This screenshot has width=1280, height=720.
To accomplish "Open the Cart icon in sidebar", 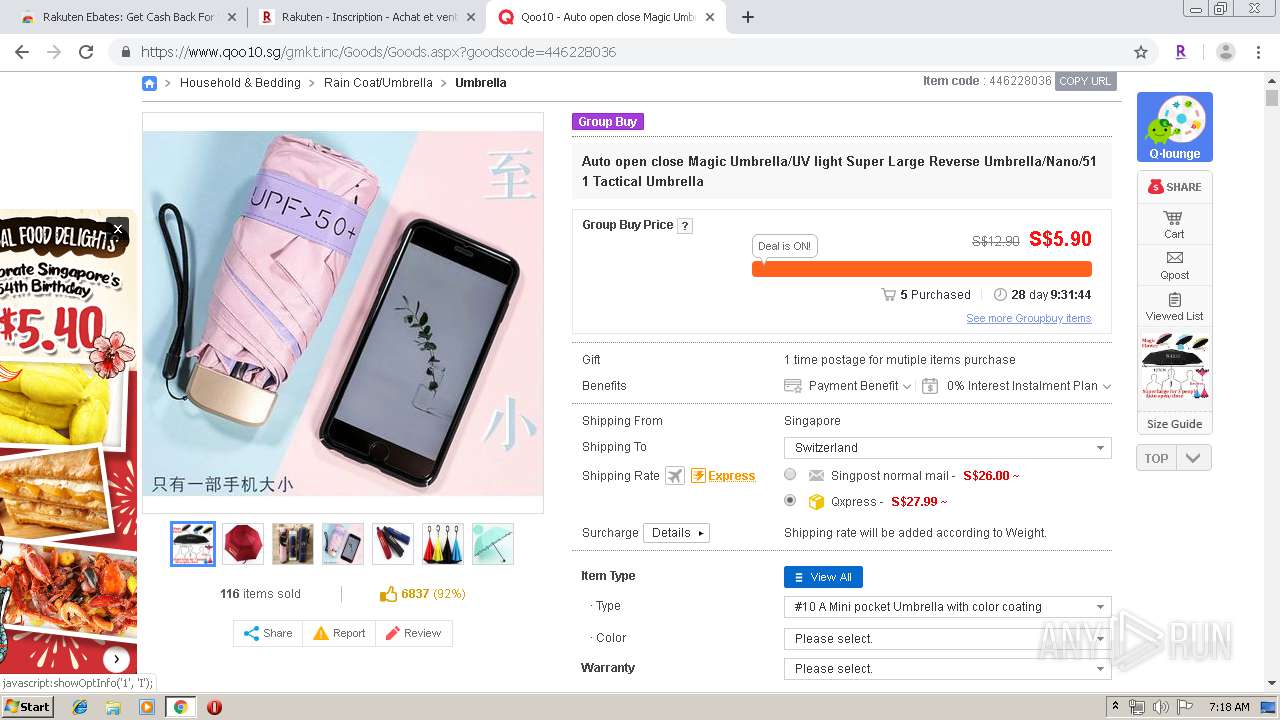I will (1174, 224).
